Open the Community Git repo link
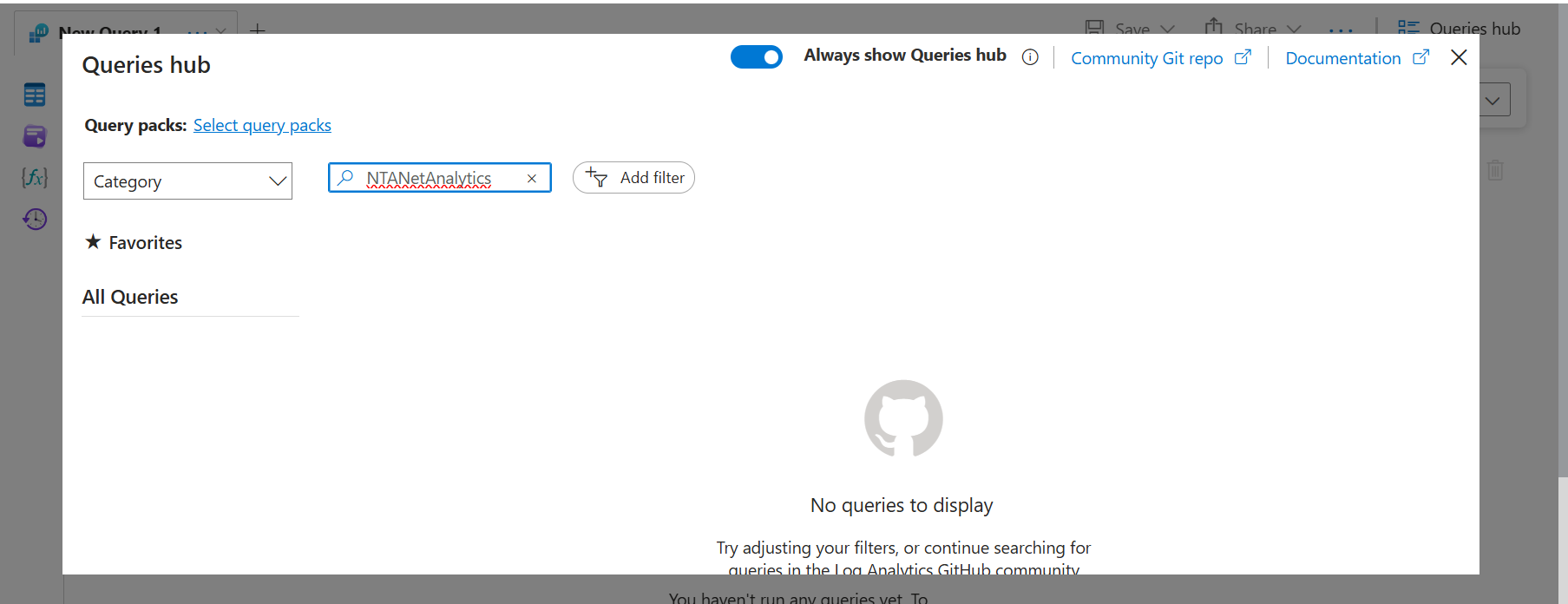 point(1146,58)
